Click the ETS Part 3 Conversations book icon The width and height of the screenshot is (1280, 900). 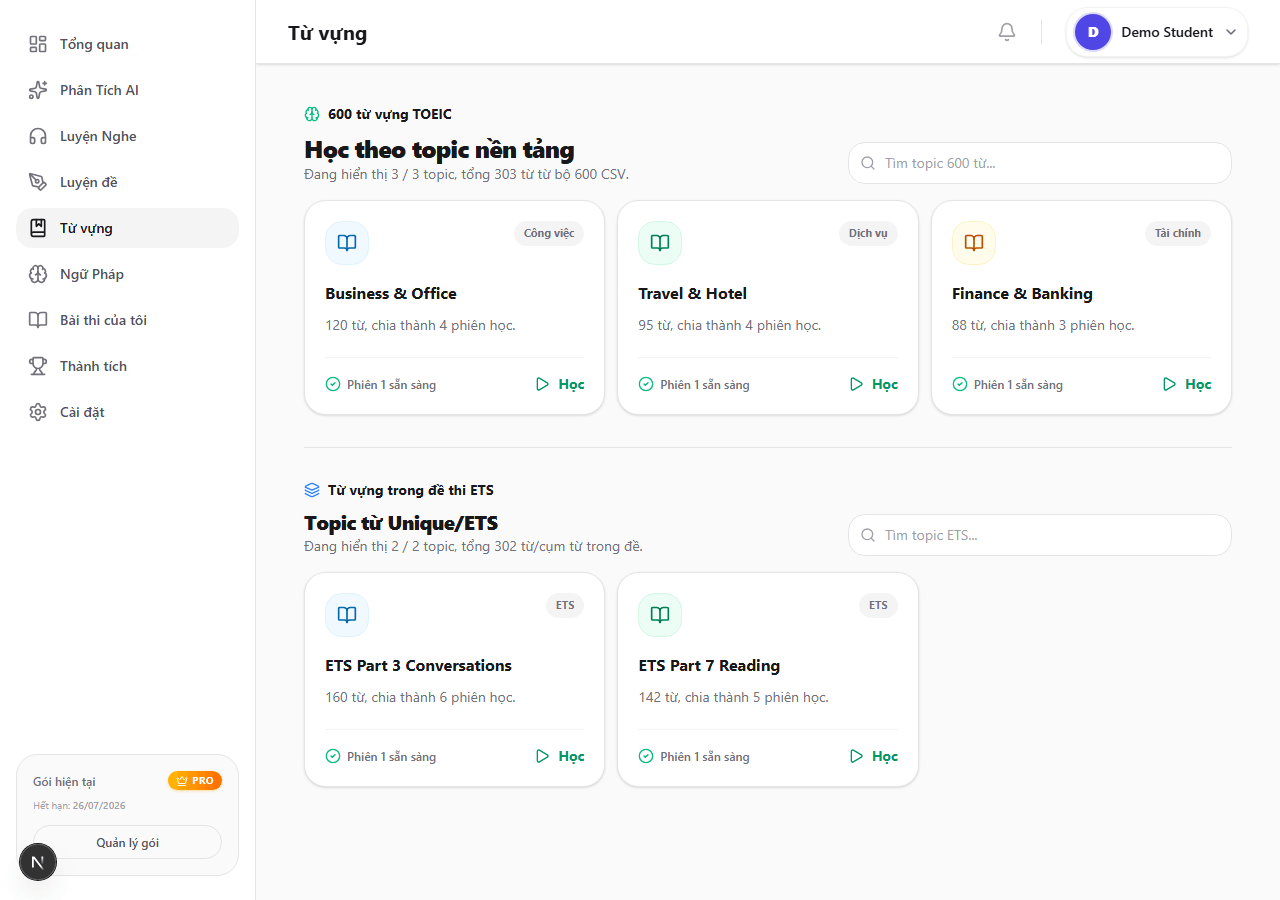click(x=347, y=615)
